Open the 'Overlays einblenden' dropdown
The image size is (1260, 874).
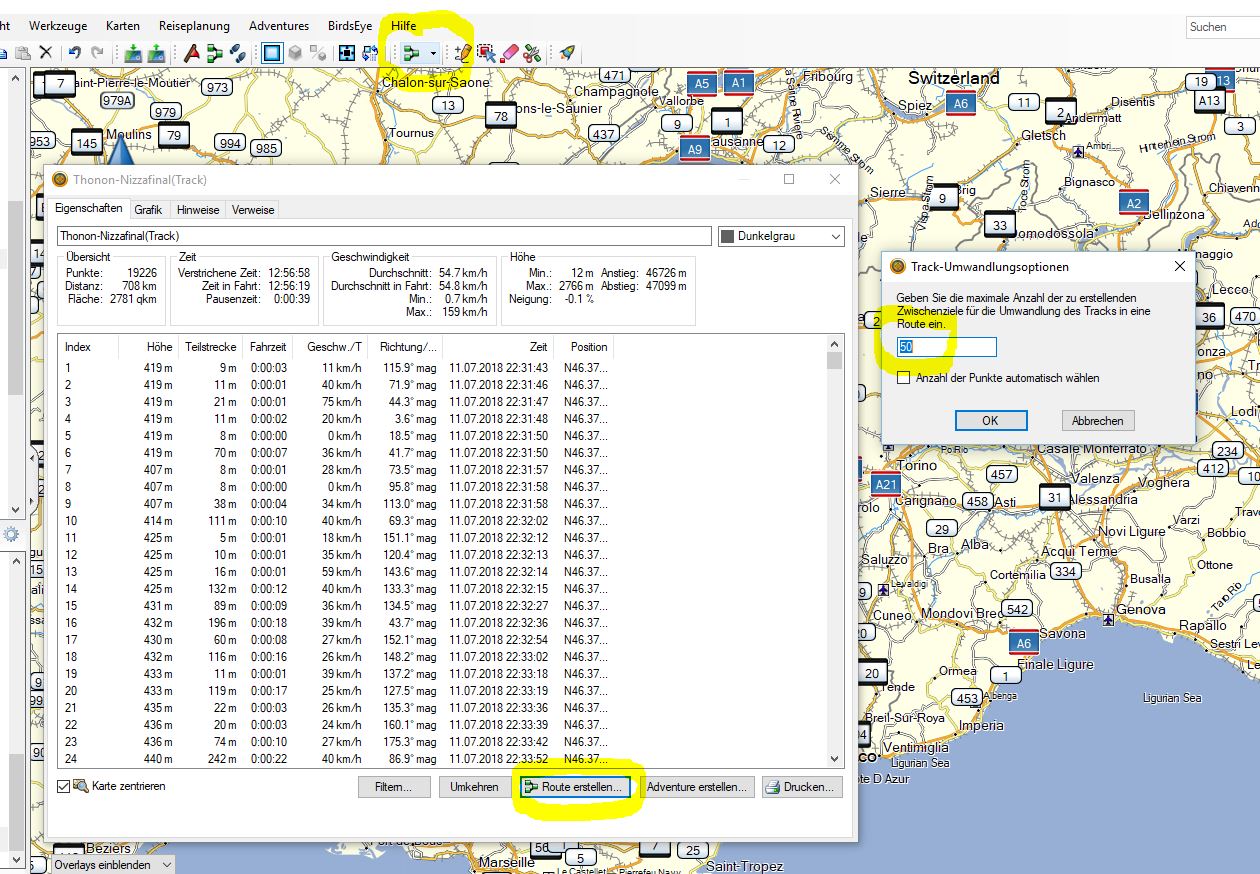(x=111, y=864)
